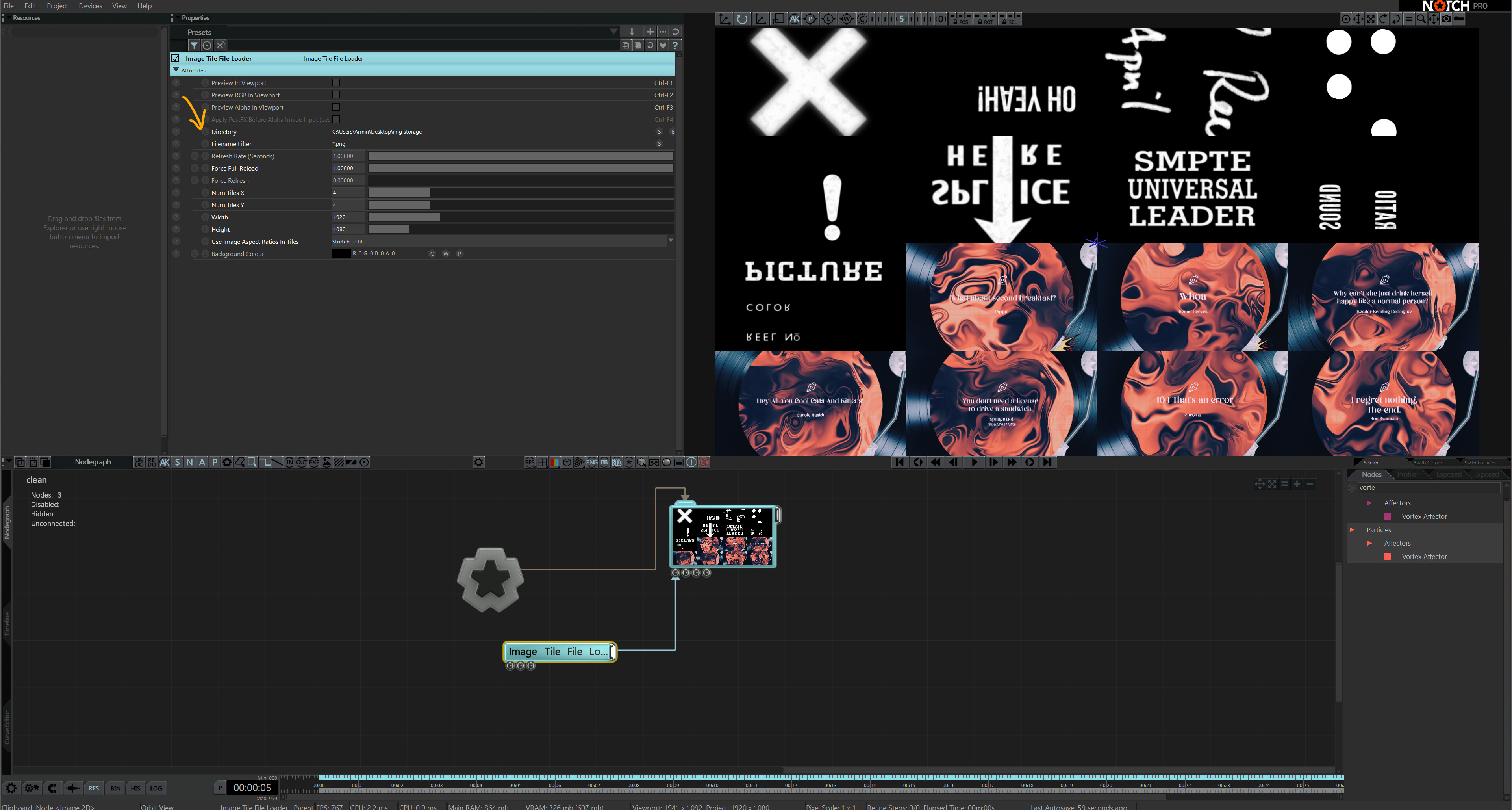Click the Background Colour black swatch
This screenshot has width=1512, height=810.
[x=341, y=254]
